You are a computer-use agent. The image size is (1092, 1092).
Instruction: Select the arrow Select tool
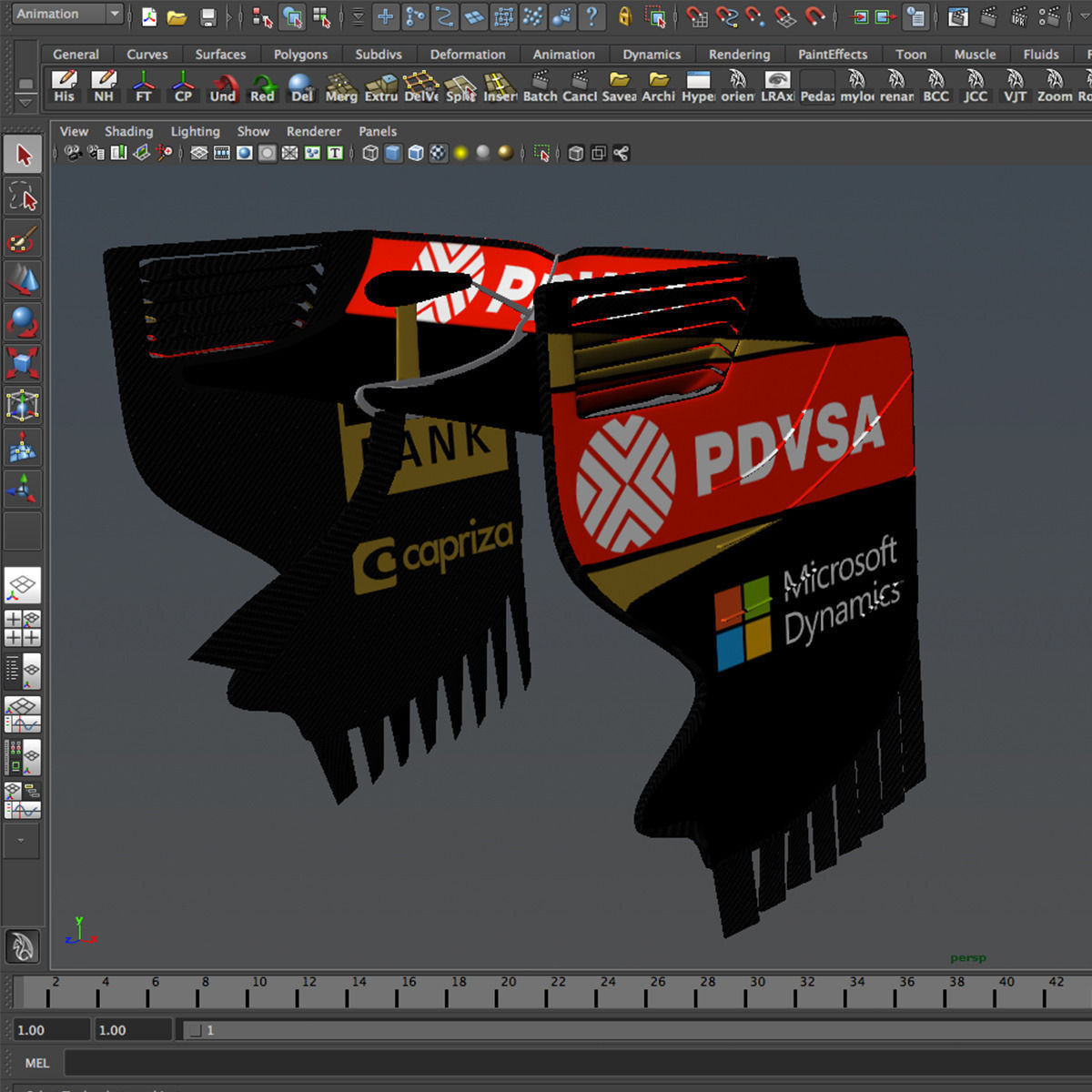point(23,155)
